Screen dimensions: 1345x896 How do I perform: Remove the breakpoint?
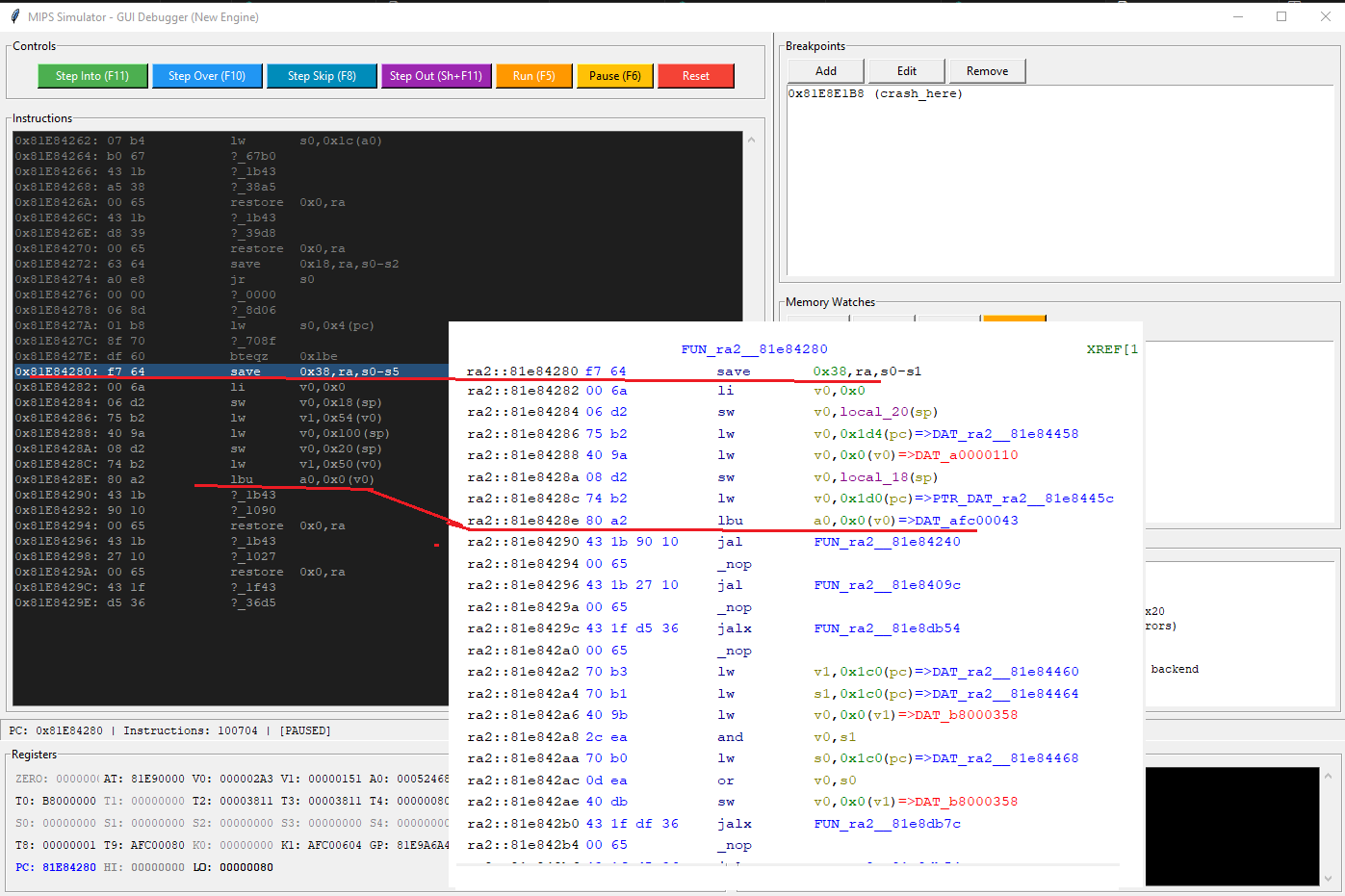(x=987, y=71)
